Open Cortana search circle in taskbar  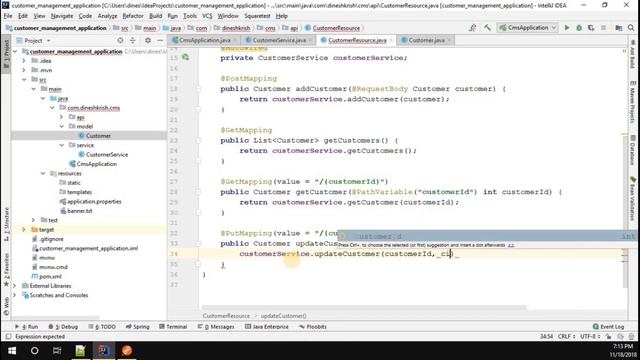[35, 351]
